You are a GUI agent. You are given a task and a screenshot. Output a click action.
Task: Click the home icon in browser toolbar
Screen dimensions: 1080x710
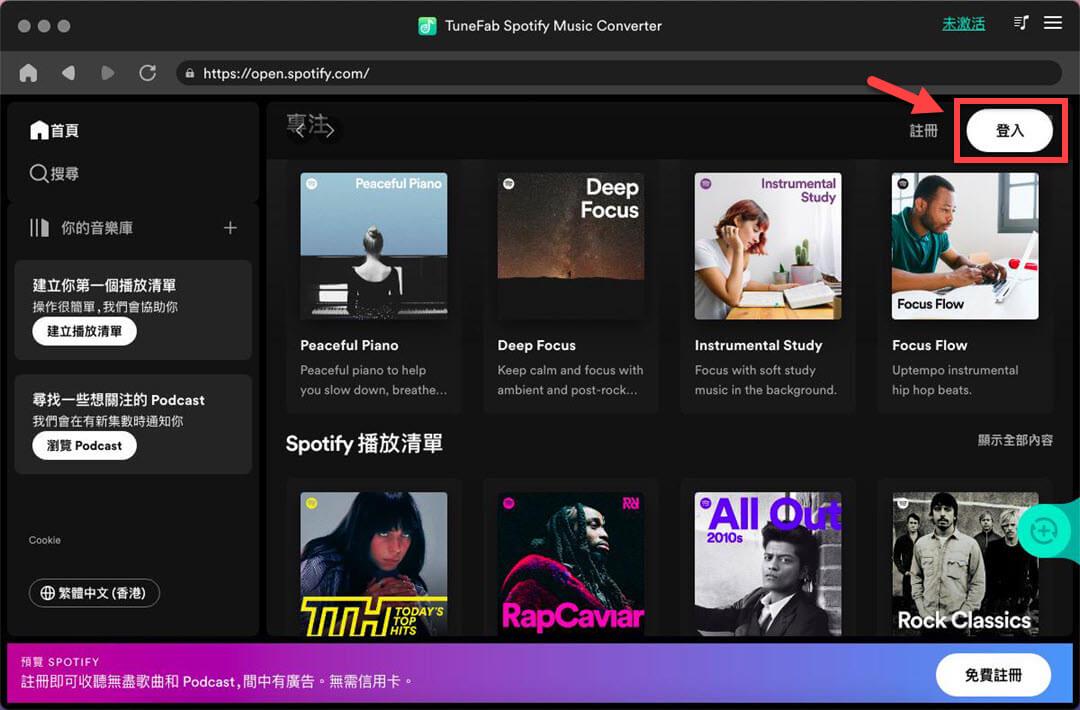(28, 73)
